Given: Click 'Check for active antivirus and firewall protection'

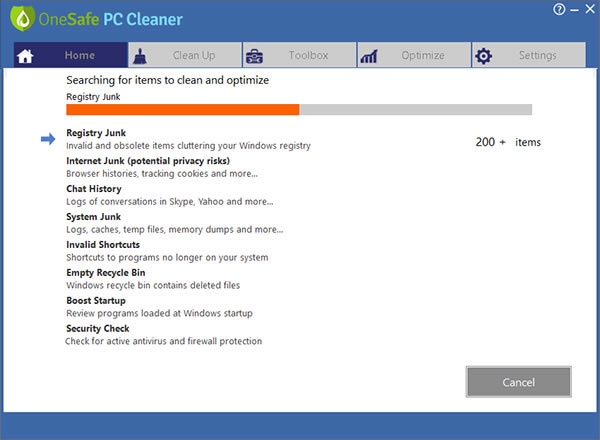Looking at the screenshot, I should click(163, 341).
